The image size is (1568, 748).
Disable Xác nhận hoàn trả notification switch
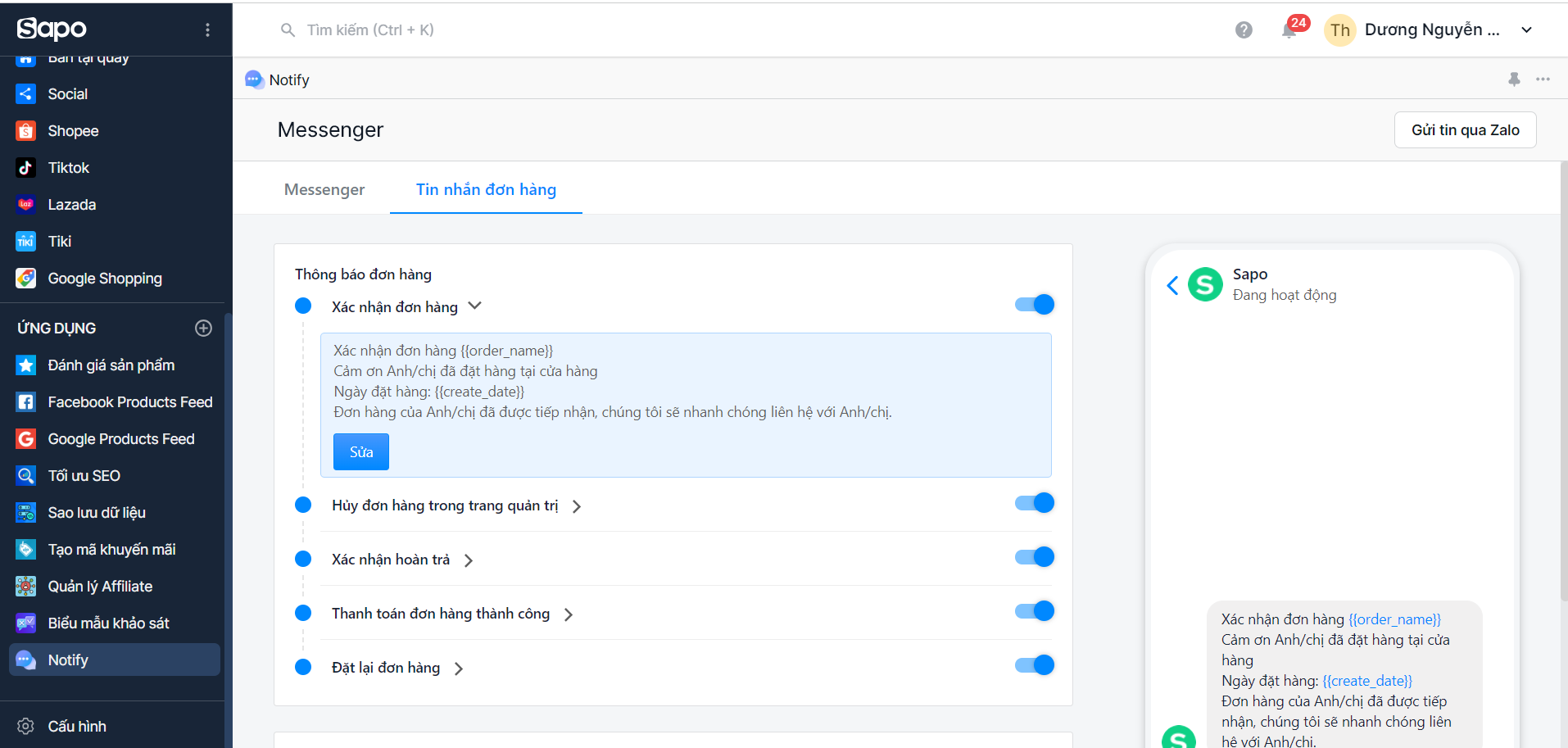pos(1035,557)
